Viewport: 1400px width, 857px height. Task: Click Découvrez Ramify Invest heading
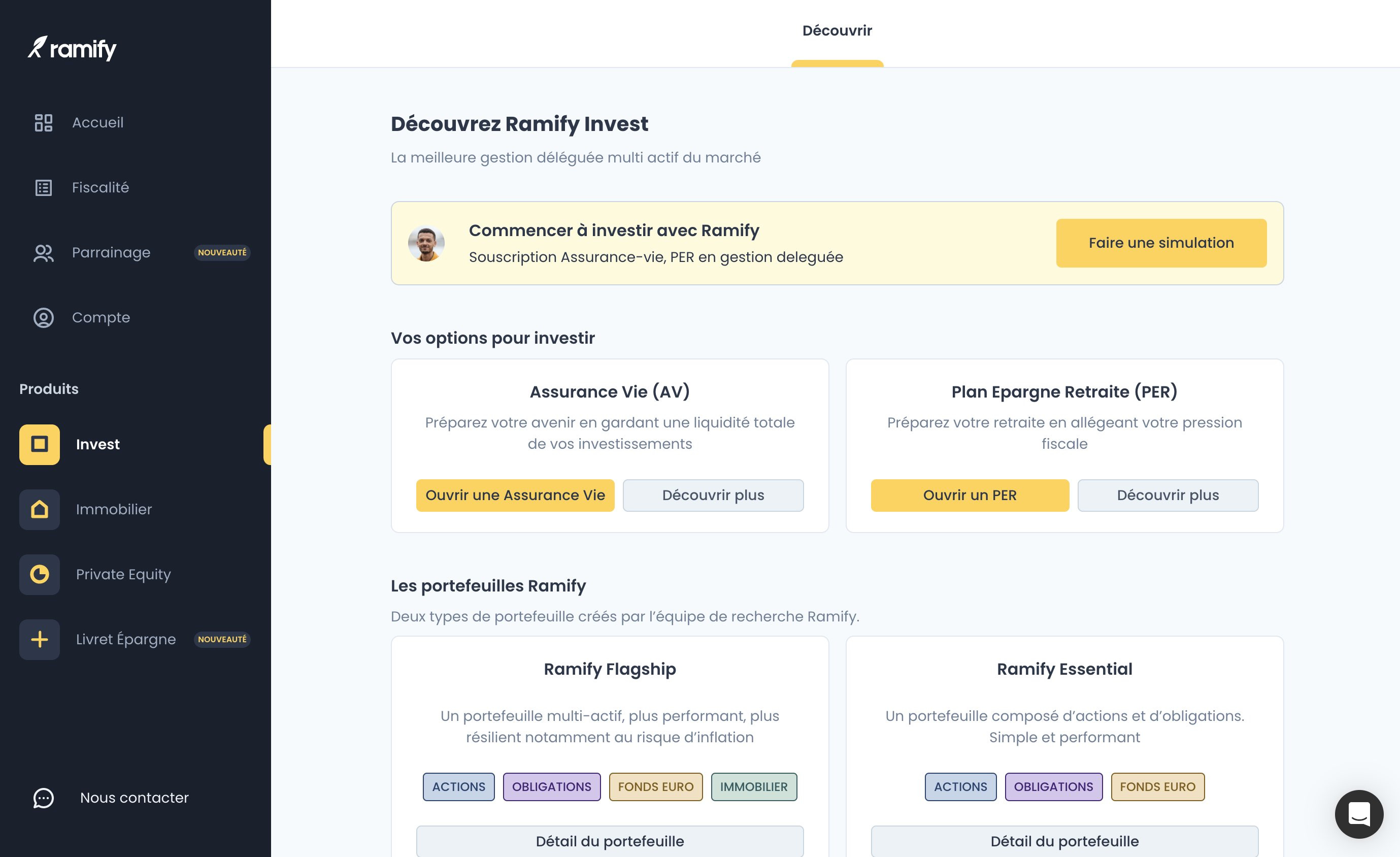[x=519, y=124]
